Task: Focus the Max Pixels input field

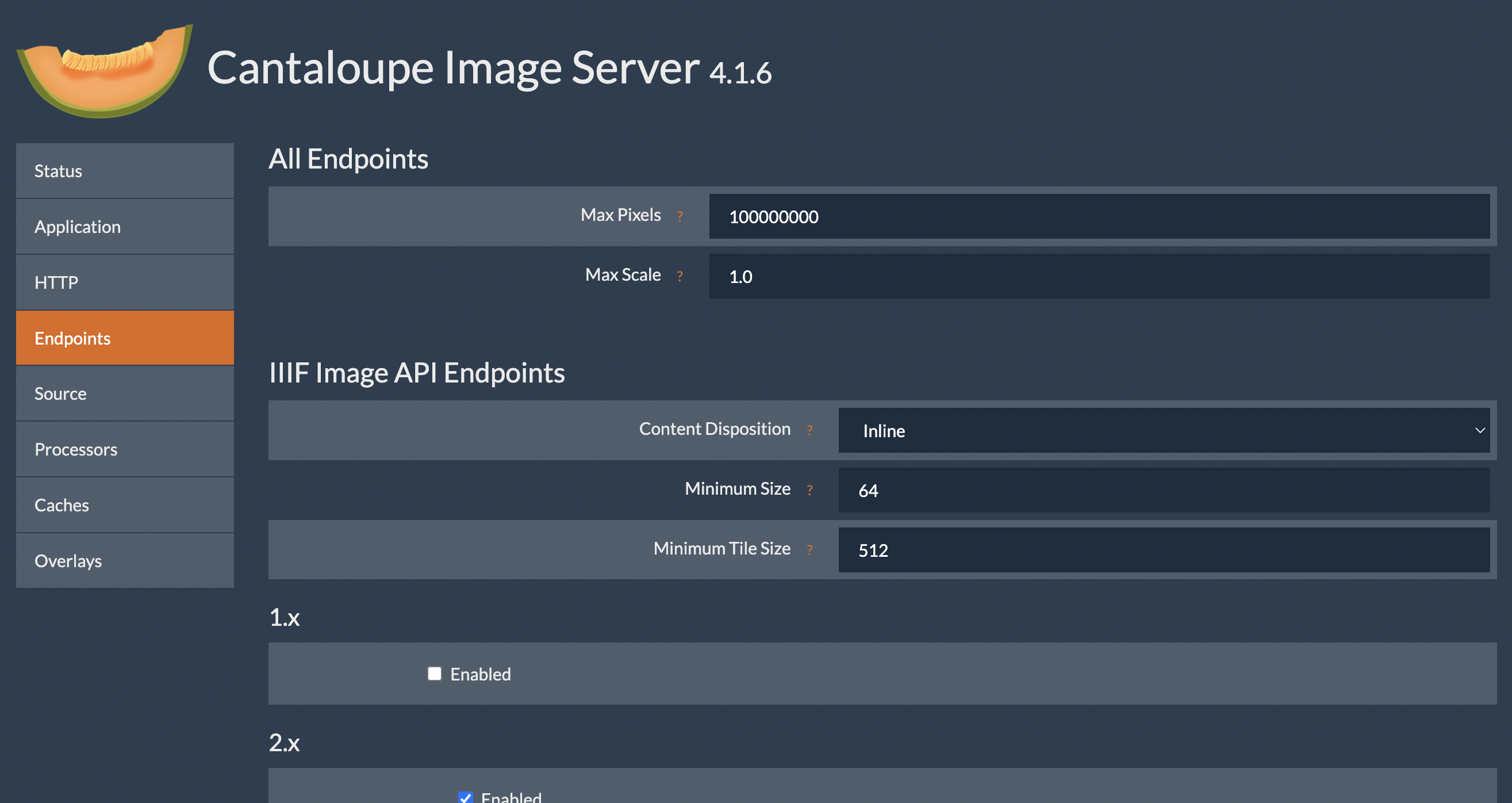Action: [x=1099, y=216]
